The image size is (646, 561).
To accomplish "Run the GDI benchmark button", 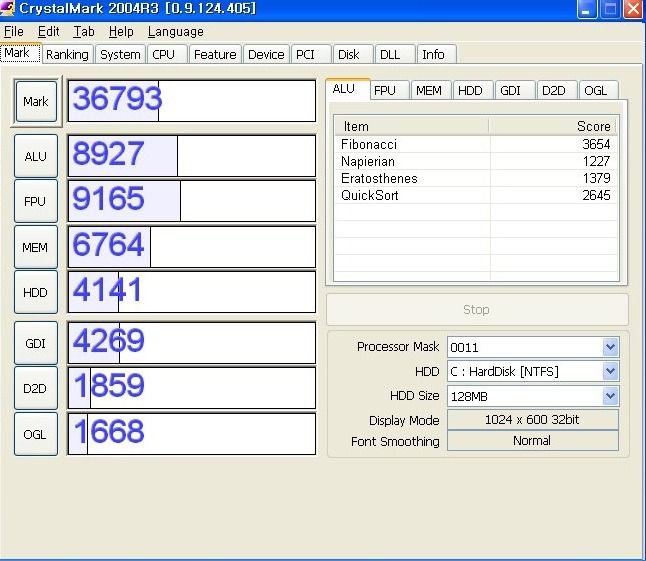I will pos(36,343).
